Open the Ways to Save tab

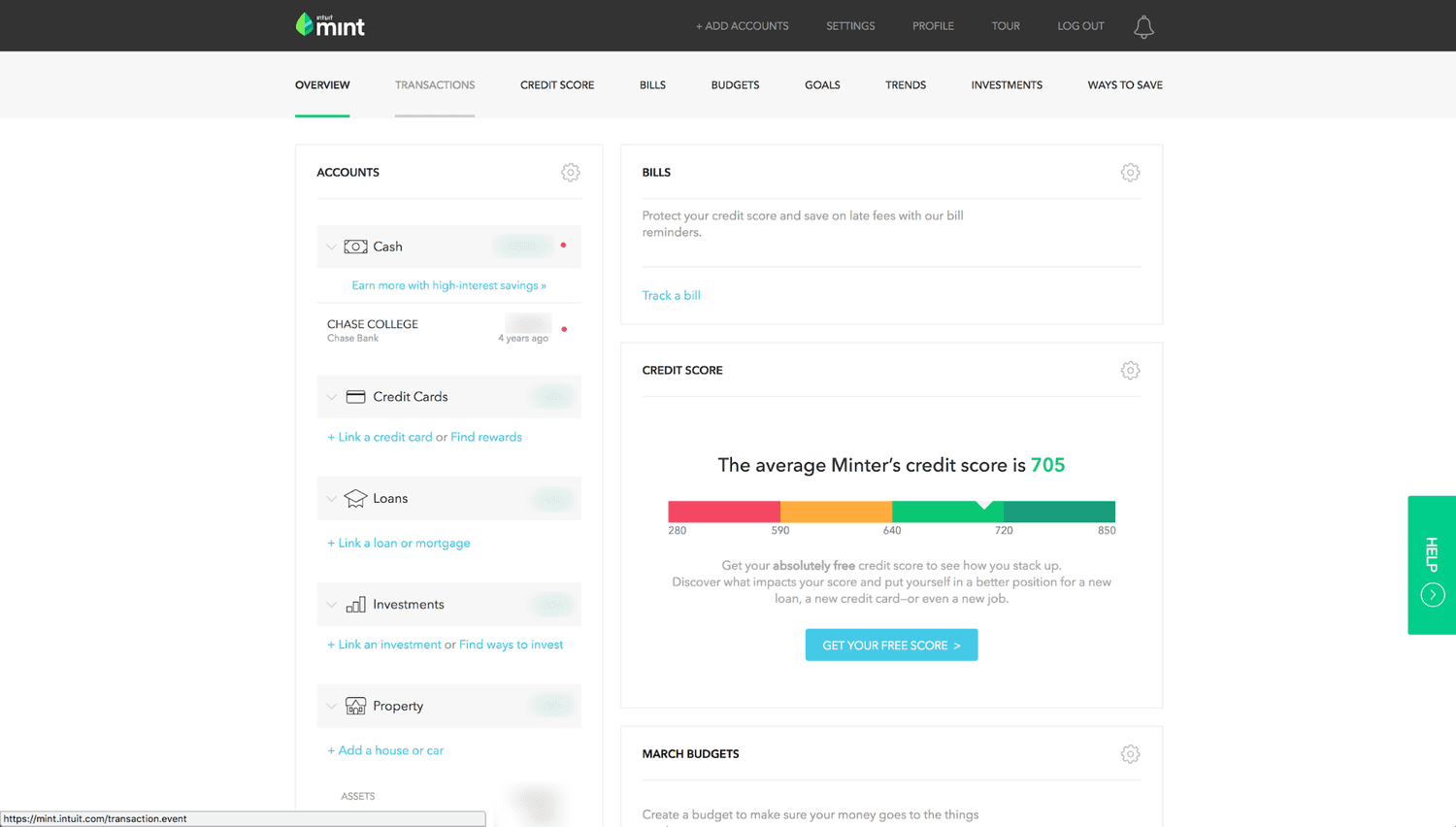1125,84
